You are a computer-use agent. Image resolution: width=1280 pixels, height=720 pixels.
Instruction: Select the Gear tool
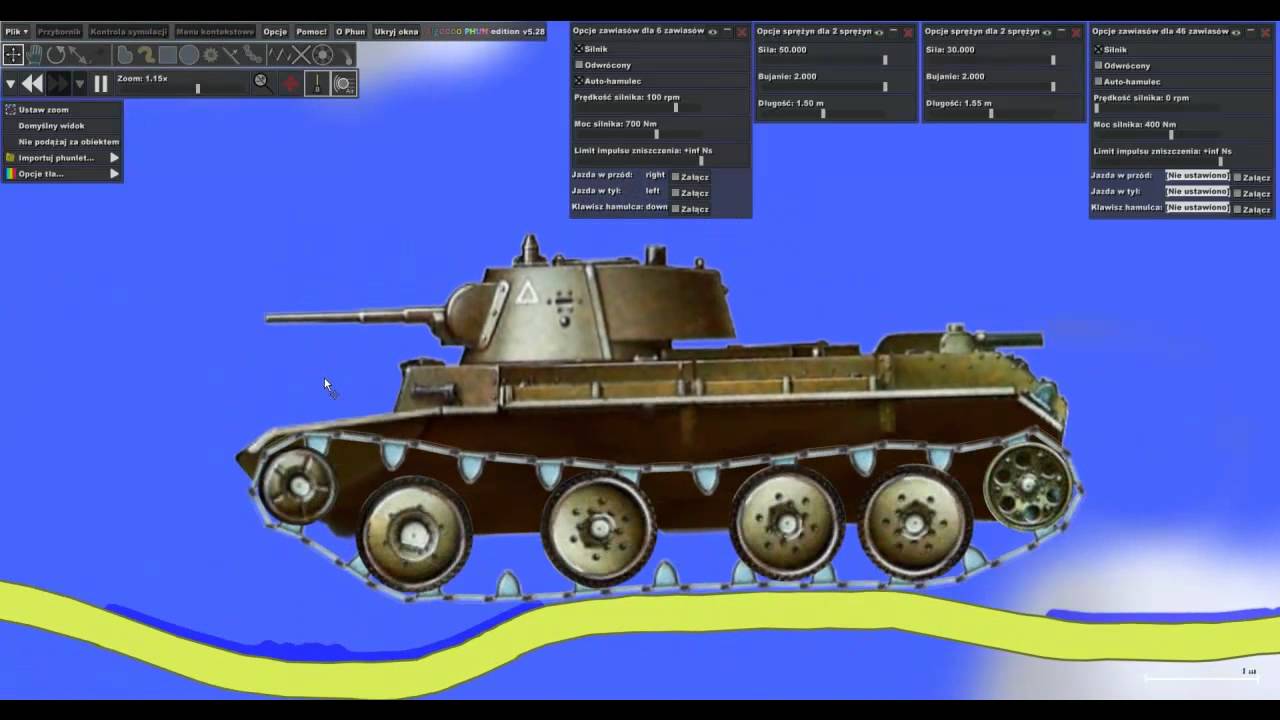[210, 55]
